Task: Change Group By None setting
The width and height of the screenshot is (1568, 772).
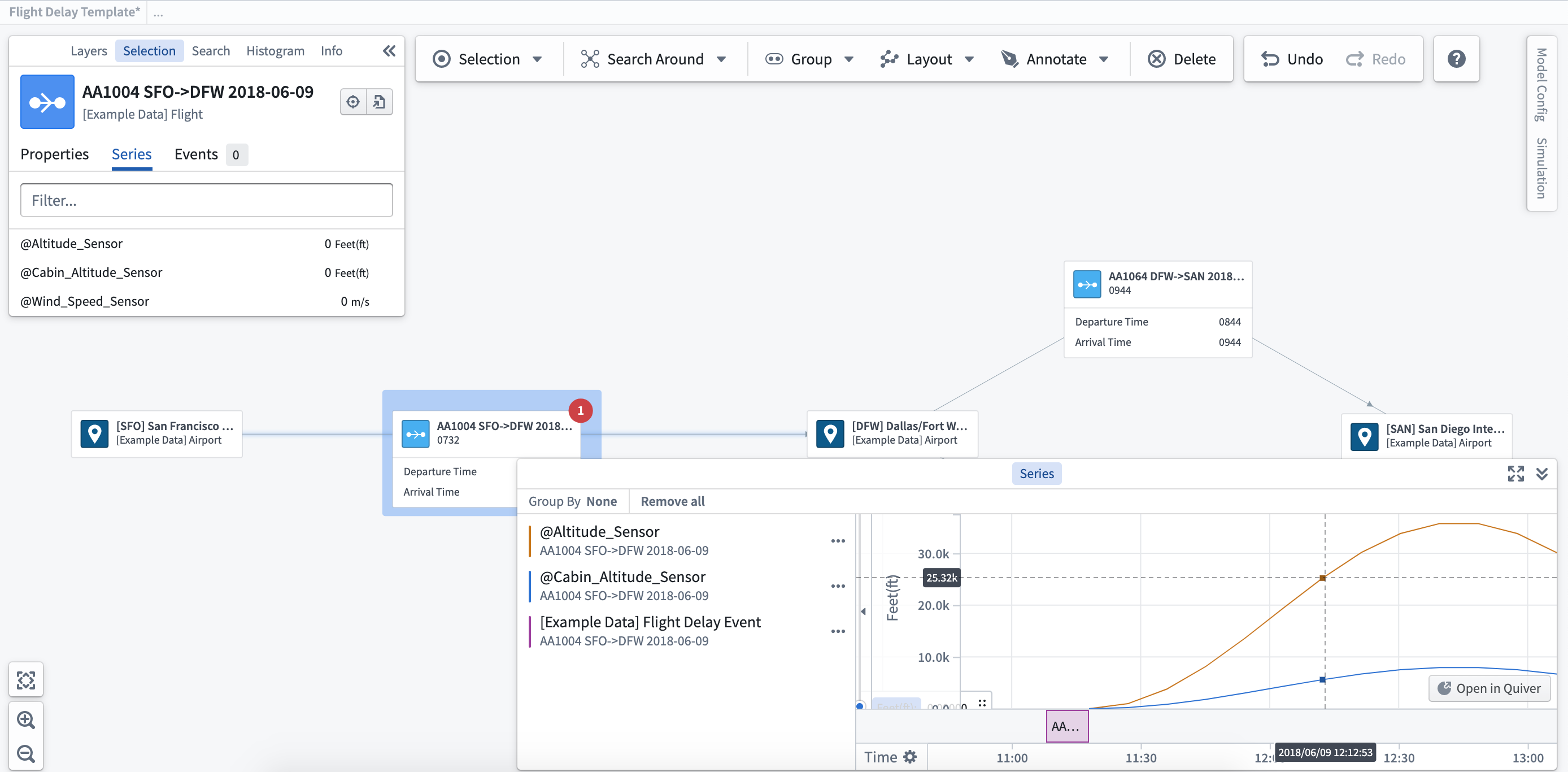Action: click(573, 501)
